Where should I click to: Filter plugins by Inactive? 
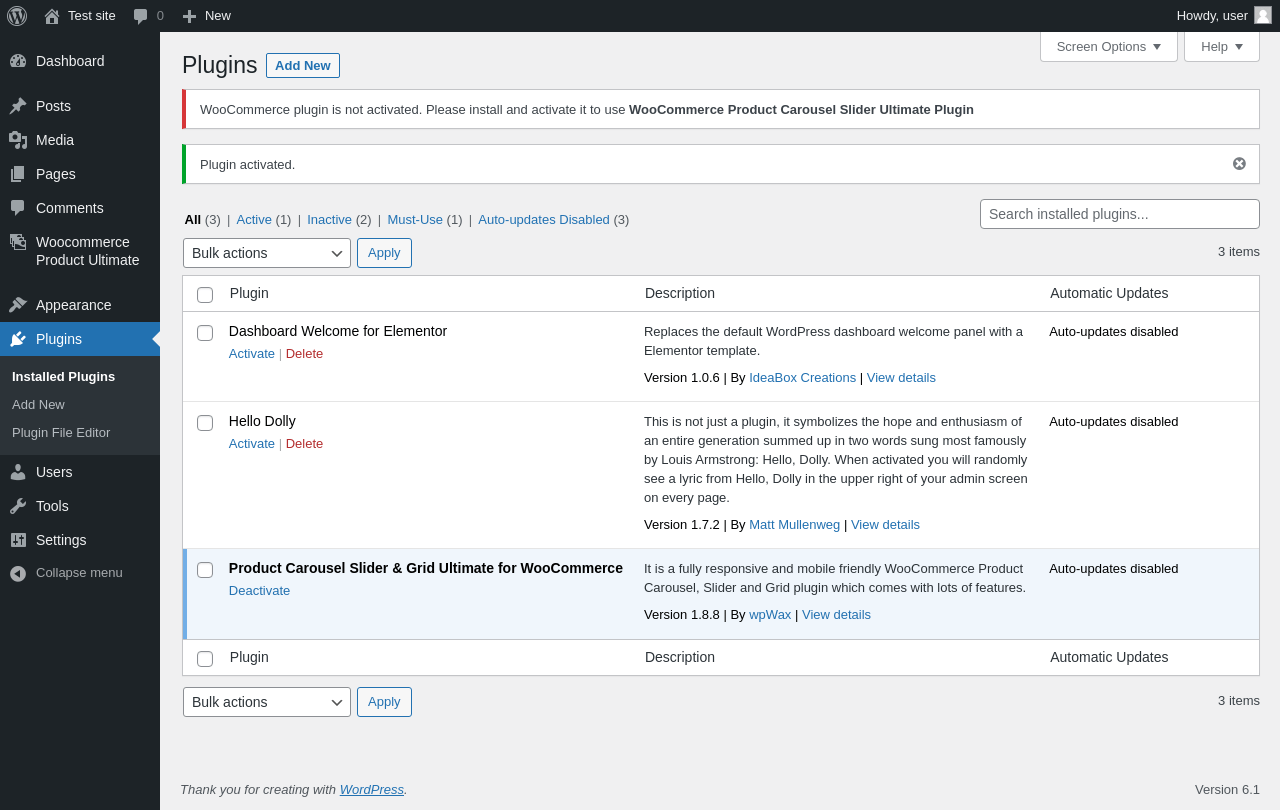329,219
